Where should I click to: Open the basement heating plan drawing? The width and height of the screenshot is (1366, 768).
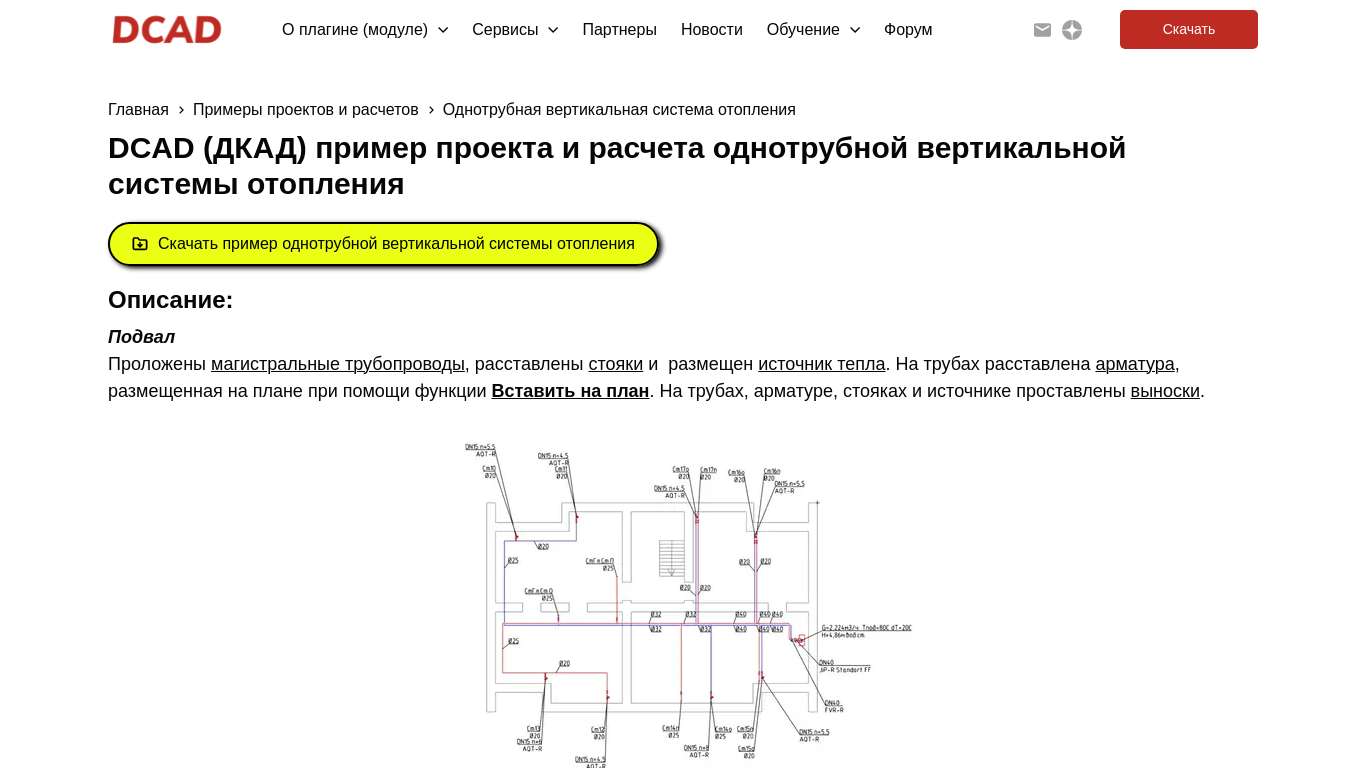click(x=688, y=605)
